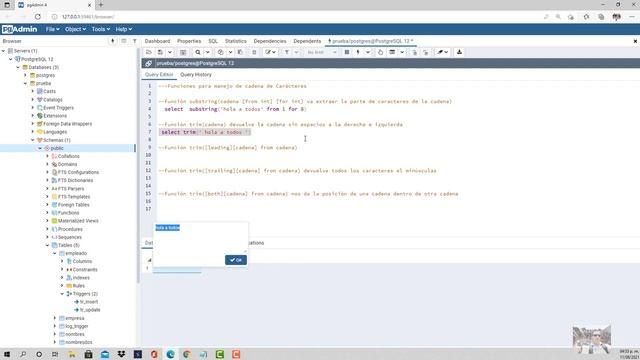Click the Paste icon in query toolbar
The height and width of the screenshot is (360, 640).
pos(240,52)
